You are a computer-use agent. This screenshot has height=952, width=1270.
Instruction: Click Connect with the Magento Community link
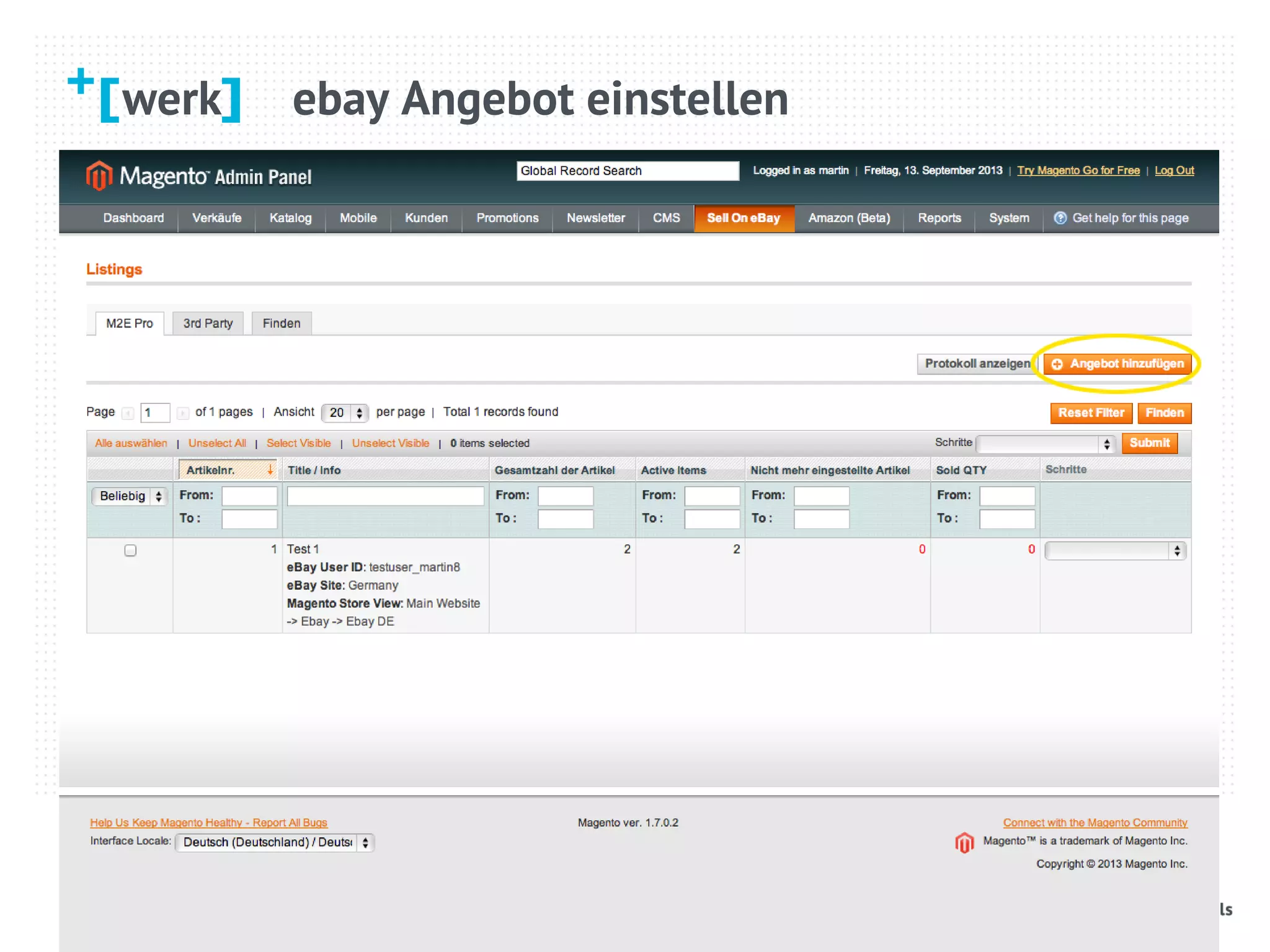point(1095,823)
